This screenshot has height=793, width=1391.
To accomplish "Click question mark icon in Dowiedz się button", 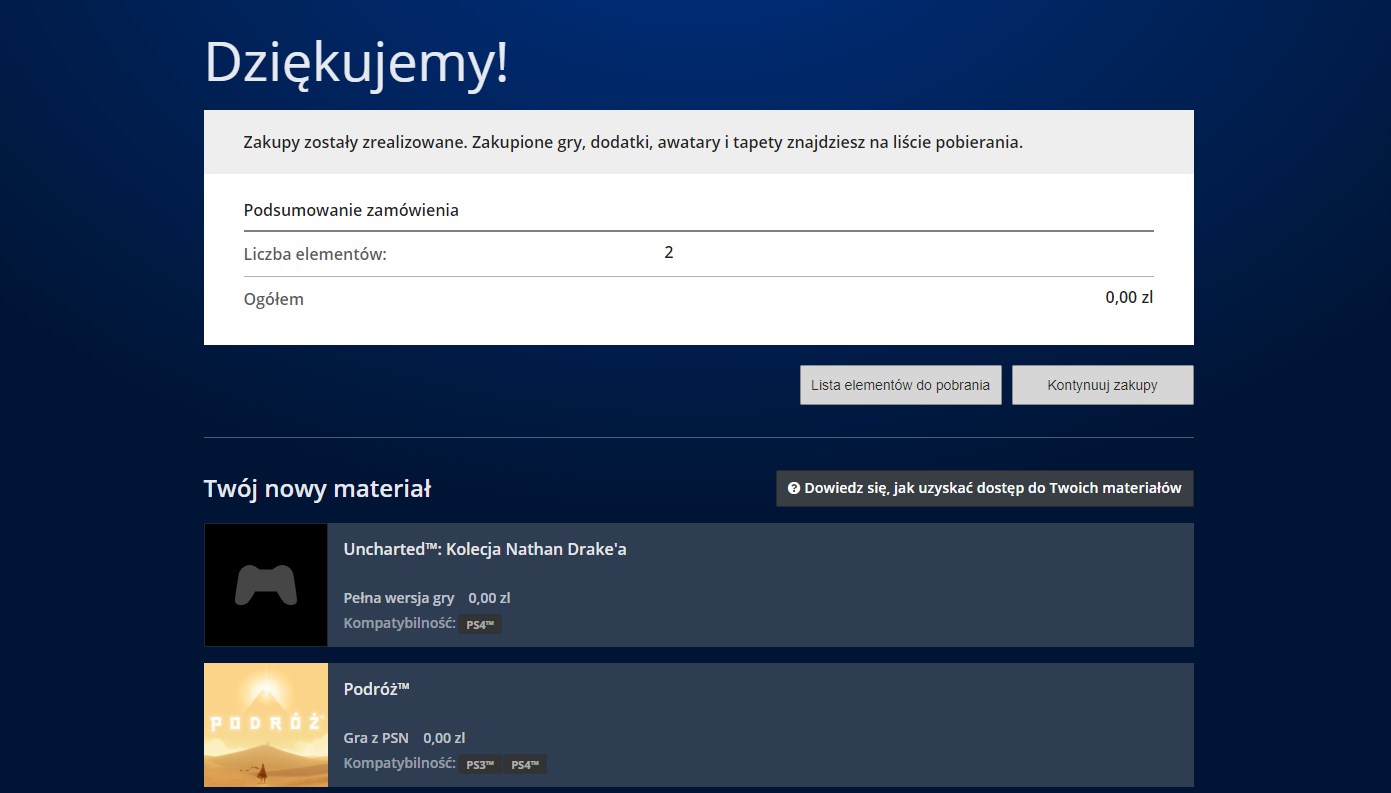I will pos(794,489).
